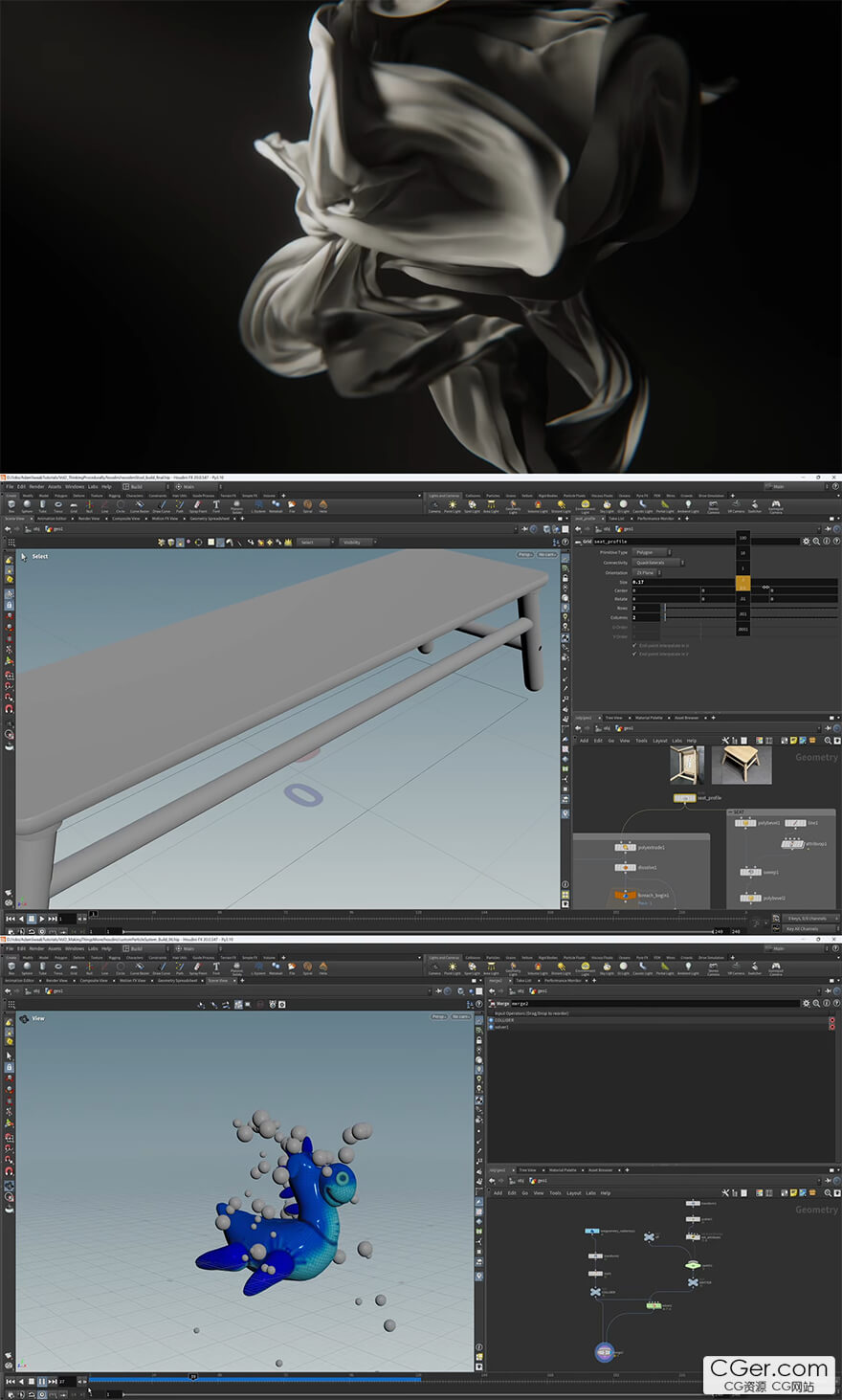Open the File menu in the woodenStool window

[10, 486]
